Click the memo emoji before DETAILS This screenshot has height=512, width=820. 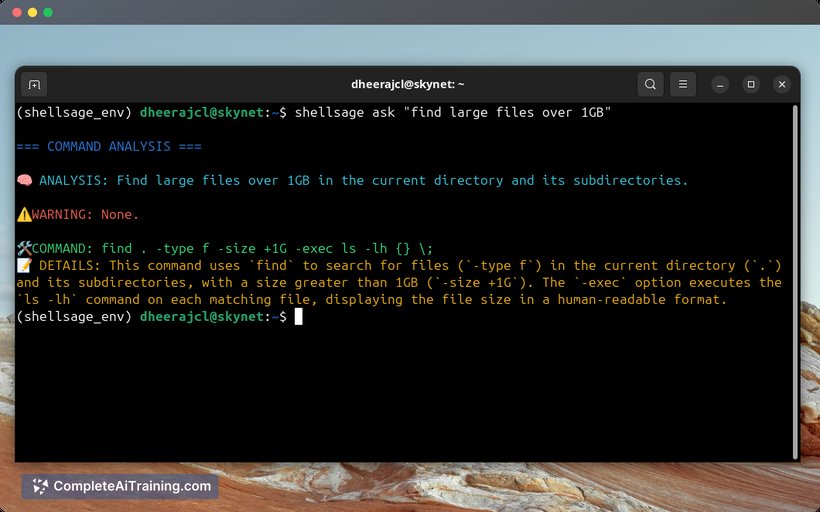tap(24, 265)
